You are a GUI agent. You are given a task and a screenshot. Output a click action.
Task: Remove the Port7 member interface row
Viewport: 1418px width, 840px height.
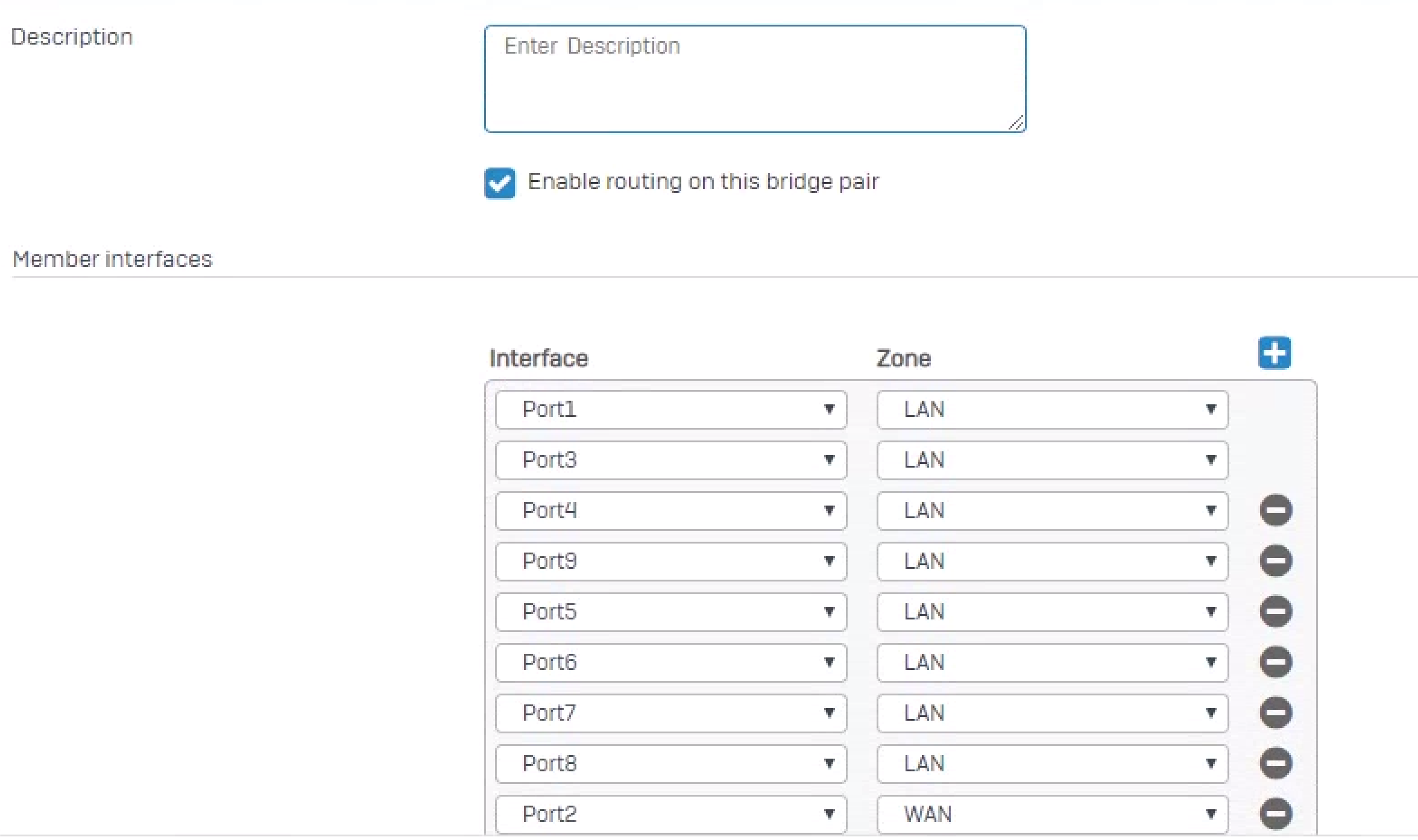(x=1276, y=713)
